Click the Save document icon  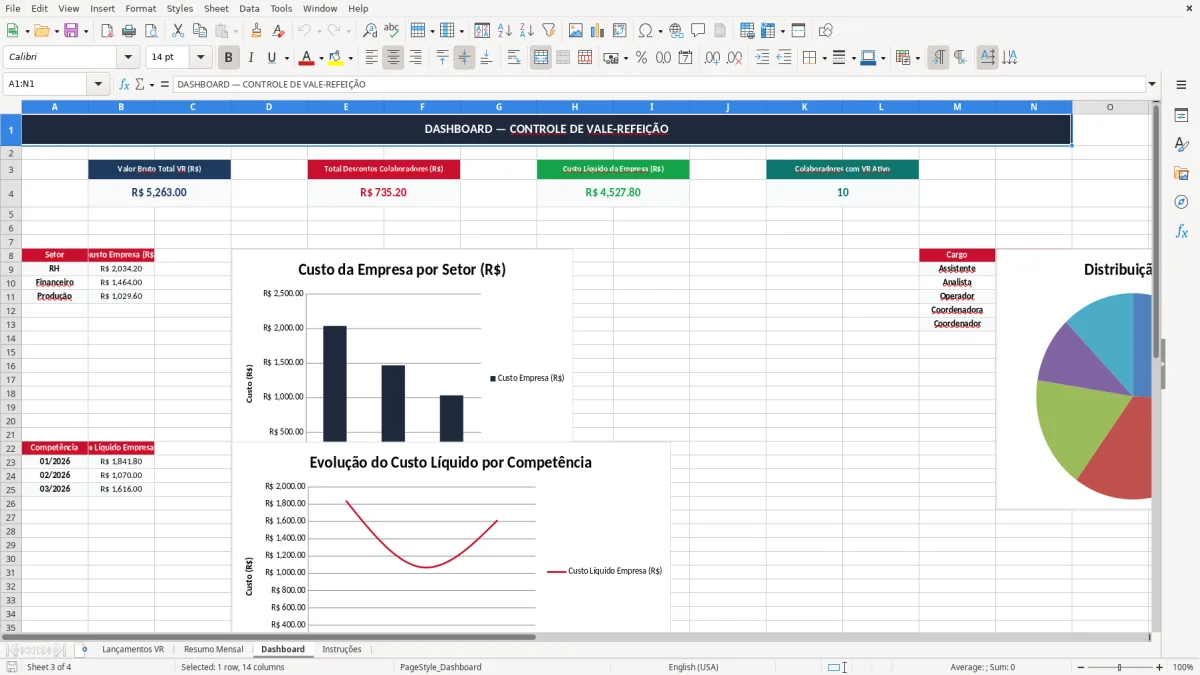coord(71,31)
